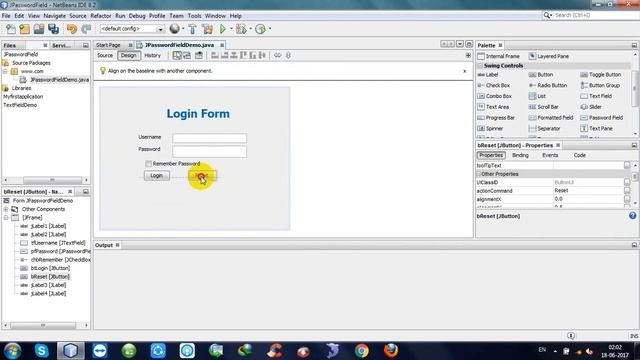Viewport: 640px width, 360px height.
Task: Open the File menu
Action: coord(6,16)
